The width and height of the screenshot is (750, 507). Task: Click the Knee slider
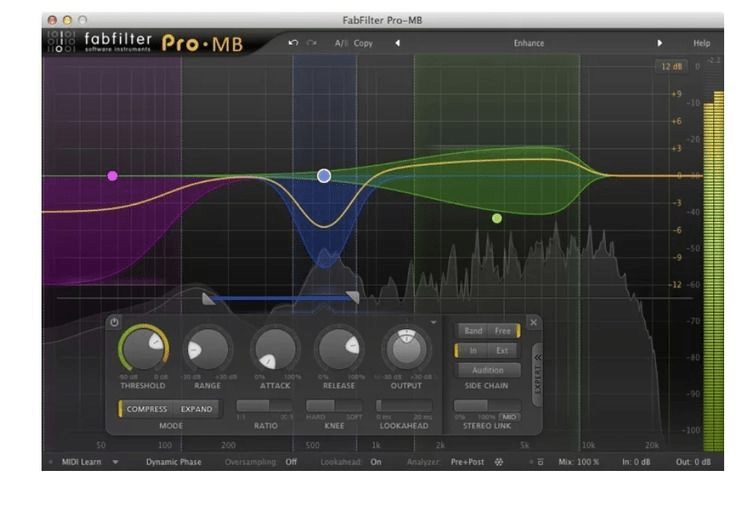click(334, 406)
